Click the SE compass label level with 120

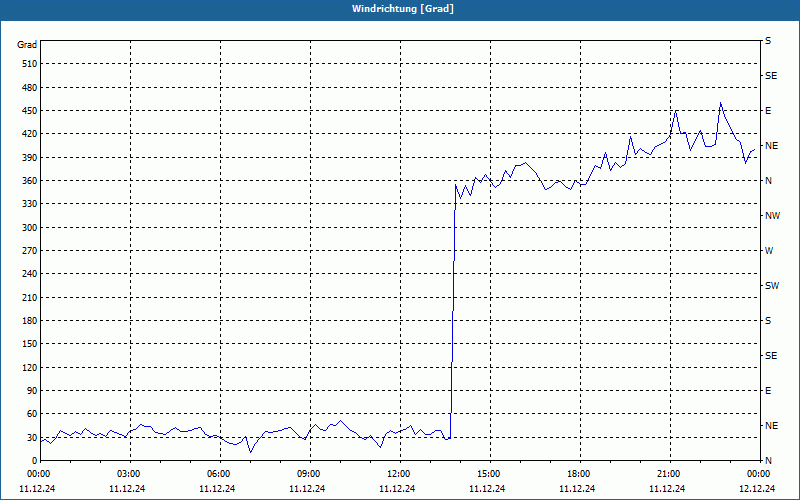[771, 356]
